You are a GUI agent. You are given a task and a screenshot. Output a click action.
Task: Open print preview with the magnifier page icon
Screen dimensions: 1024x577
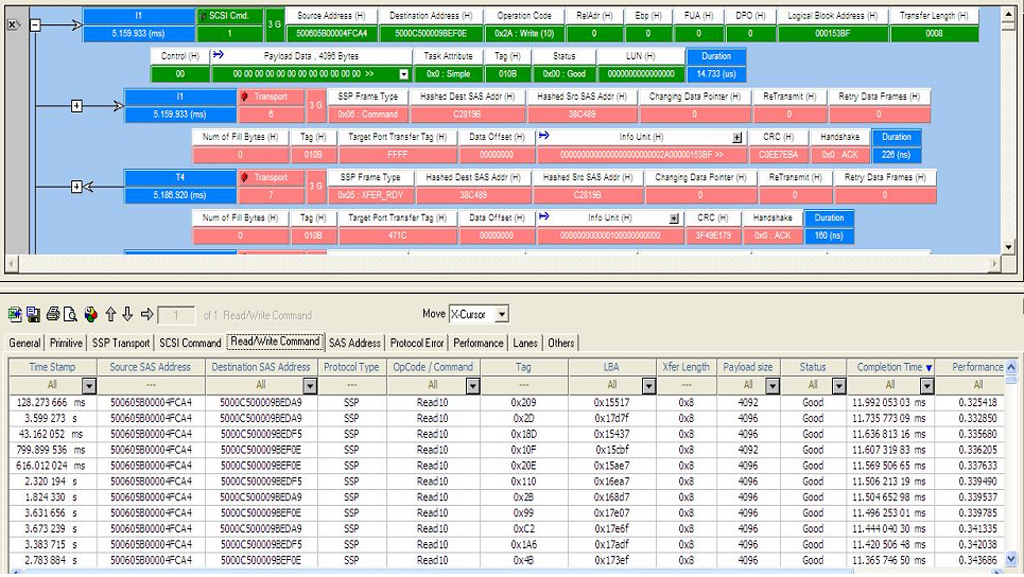tap(71, 314)
